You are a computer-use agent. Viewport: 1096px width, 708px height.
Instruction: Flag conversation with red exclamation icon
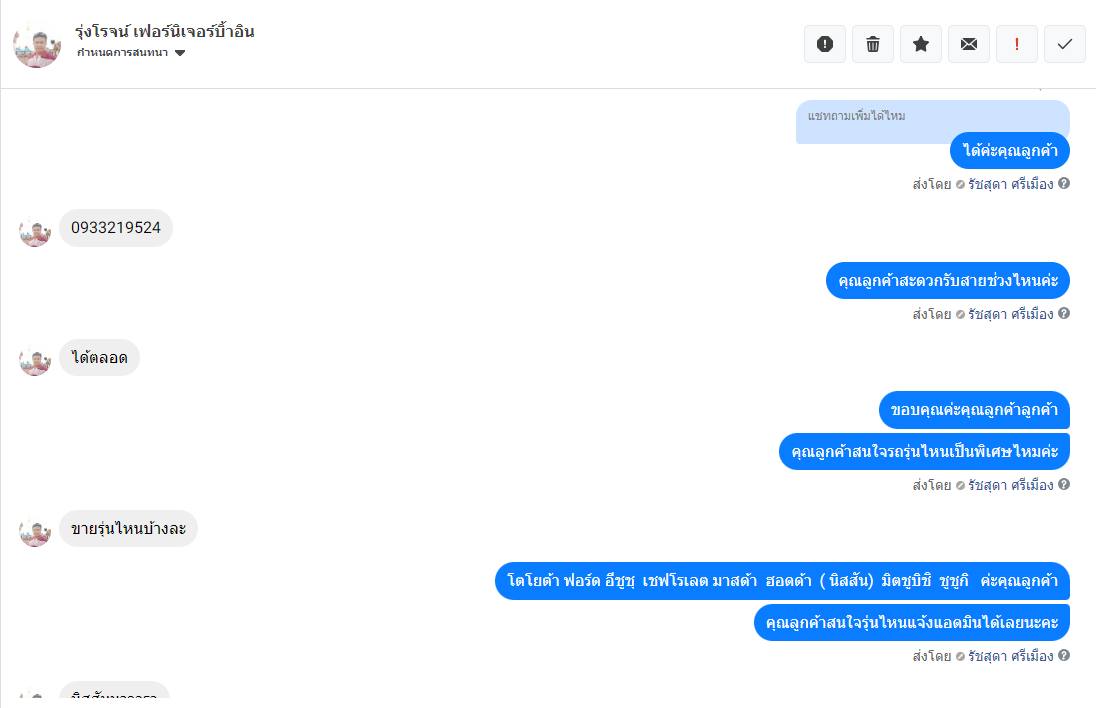coord(1017,44)
